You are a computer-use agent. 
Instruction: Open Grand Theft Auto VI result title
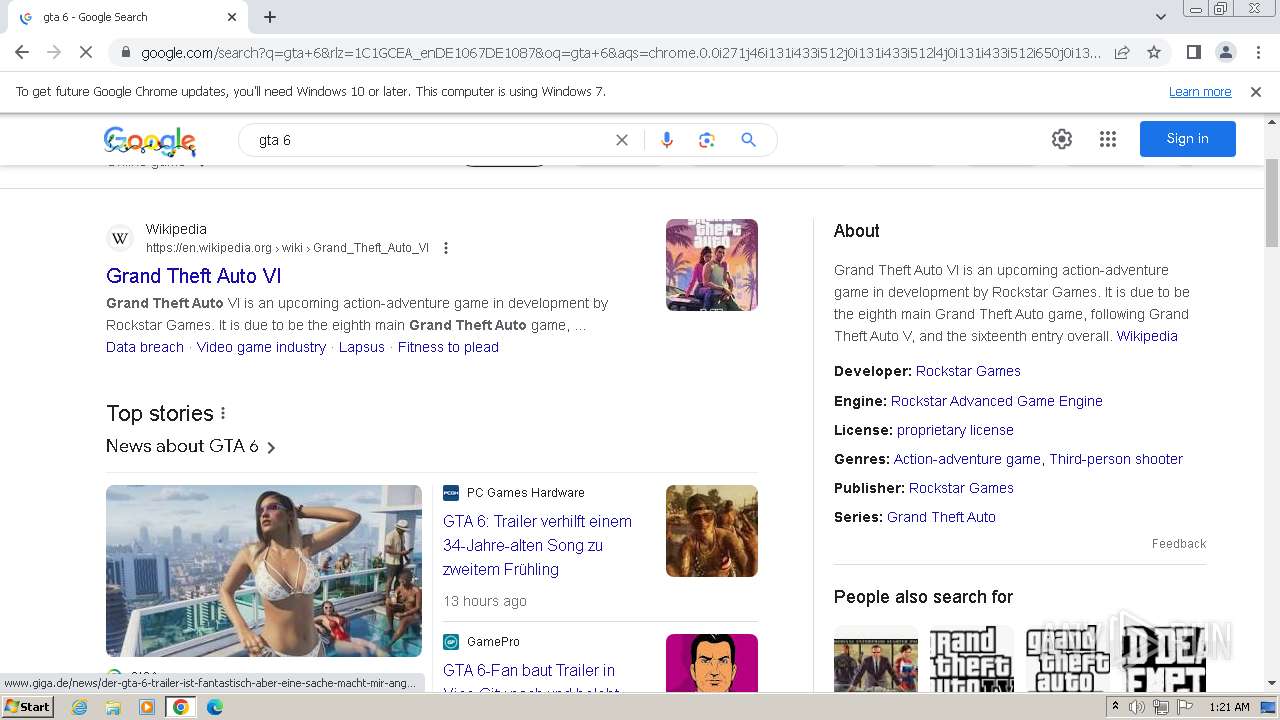click(x=194, y=276)
